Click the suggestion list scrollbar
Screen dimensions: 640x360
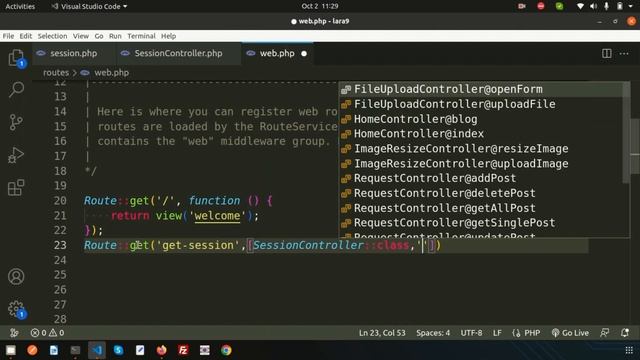(626, 133)
